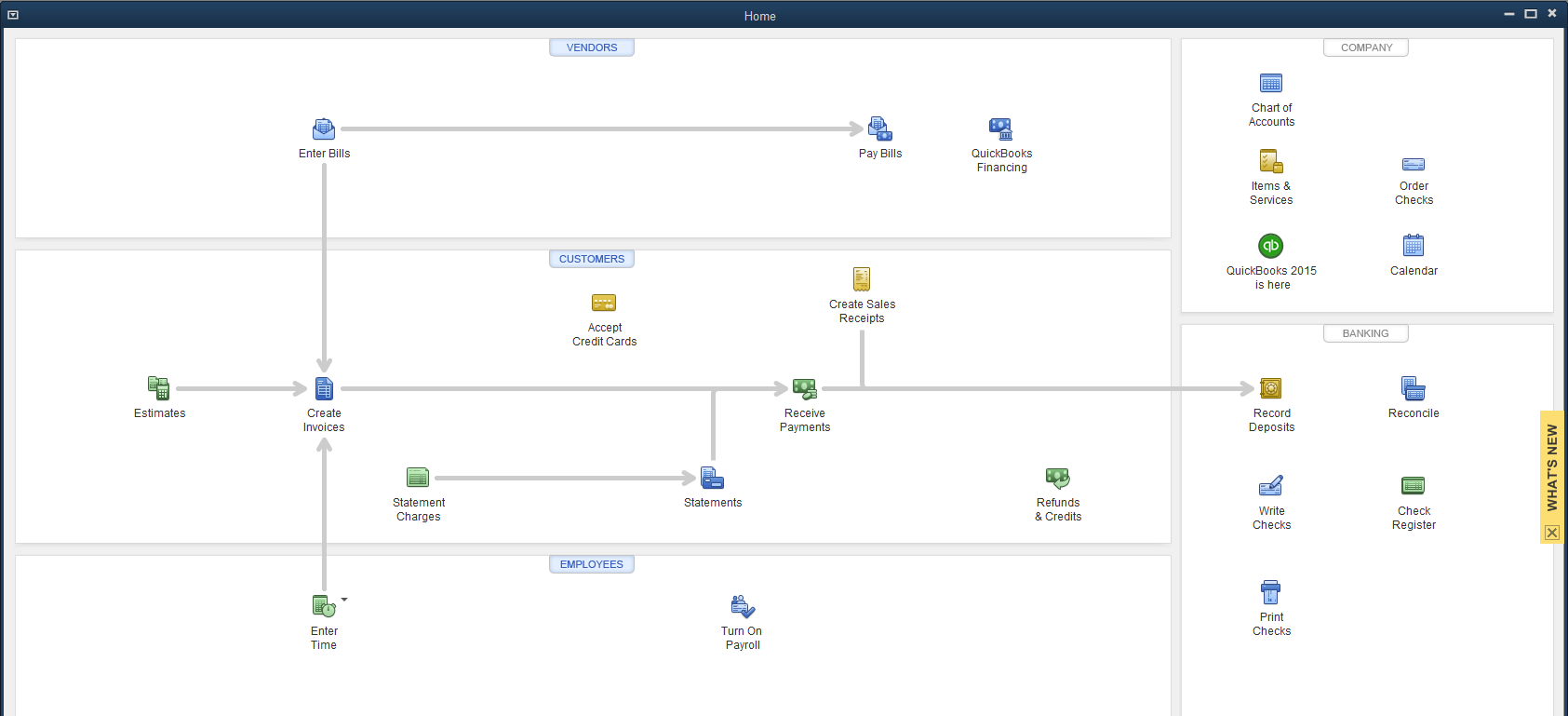Click the Turn On Payroll icon

[x=743, y=606]
